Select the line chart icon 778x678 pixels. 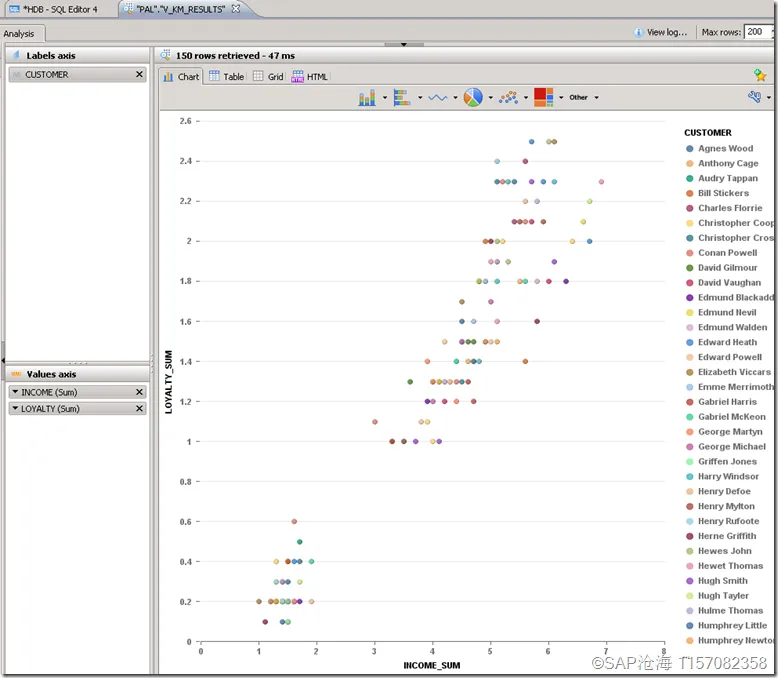437,97
